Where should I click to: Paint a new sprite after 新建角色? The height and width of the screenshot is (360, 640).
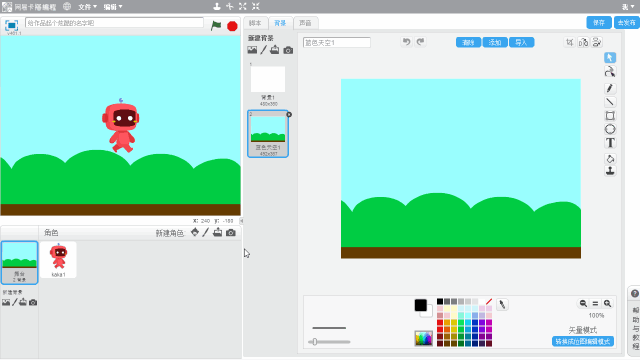click(x=206, y=232)
